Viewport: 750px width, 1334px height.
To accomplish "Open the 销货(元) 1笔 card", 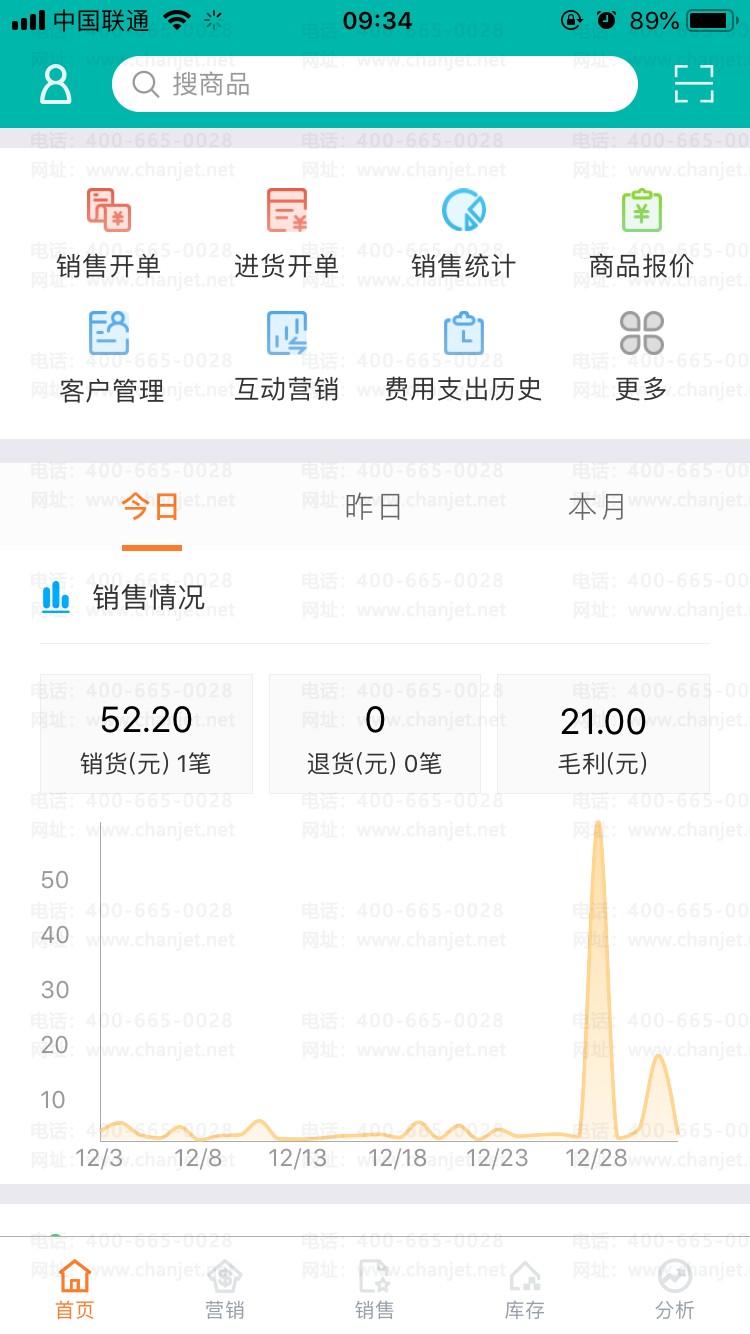I will pos(146,734).
